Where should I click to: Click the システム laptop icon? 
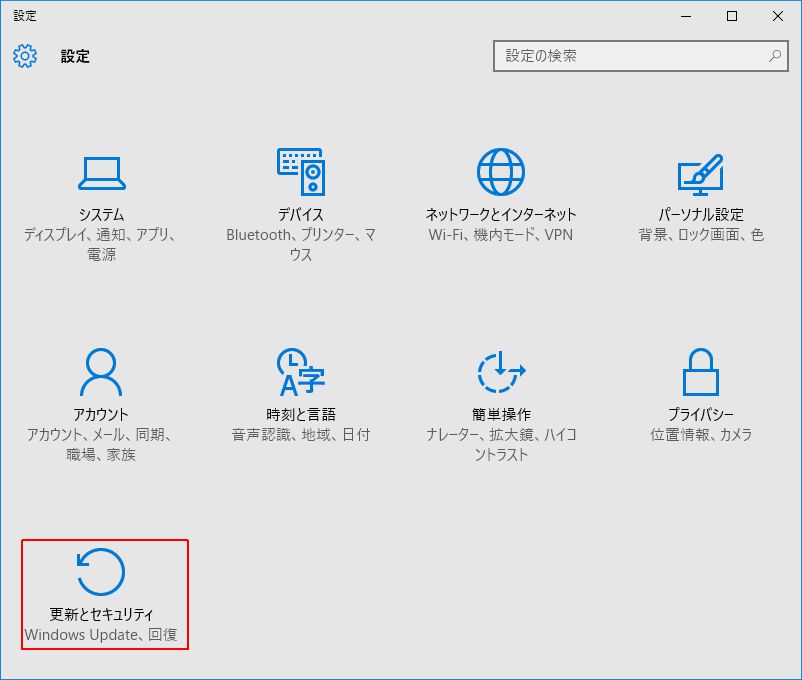tap(101, 173)
